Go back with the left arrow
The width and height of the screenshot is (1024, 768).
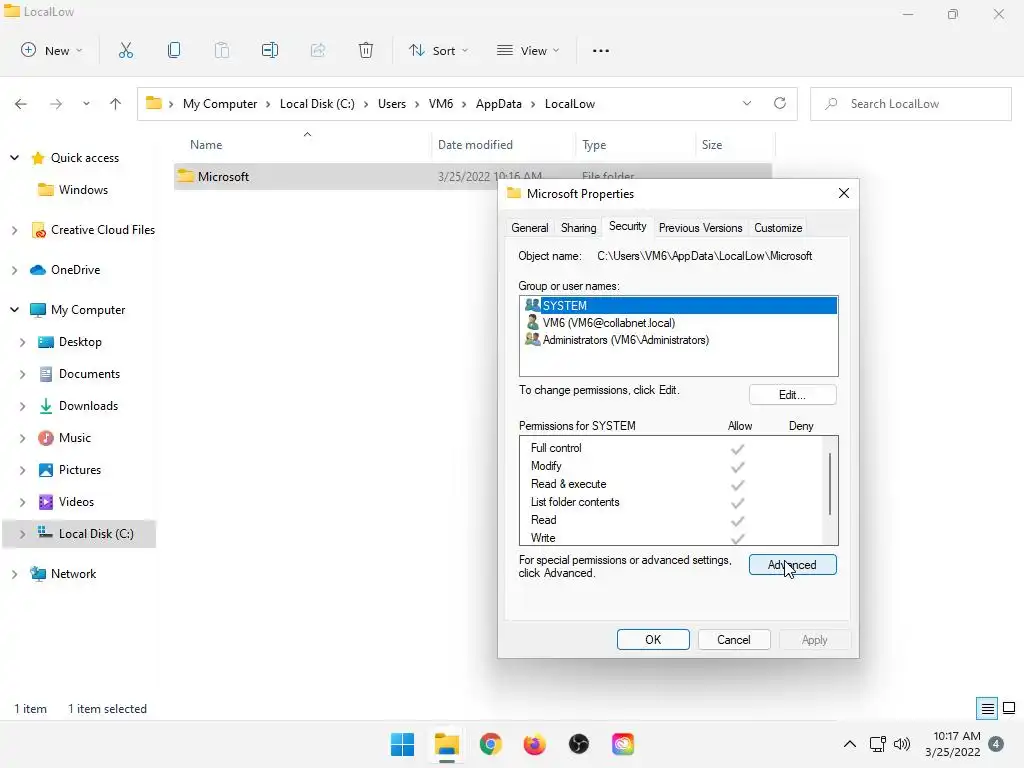coord(21,104)
